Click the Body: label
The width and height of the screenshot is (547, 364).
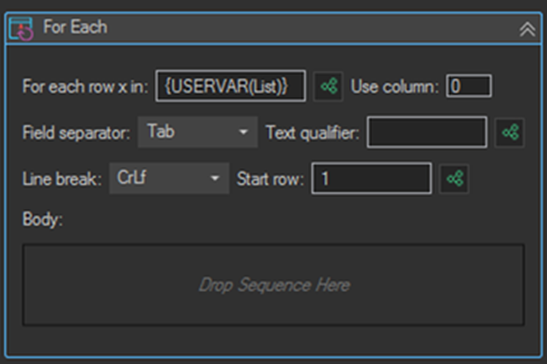click(x=43, y=220)
